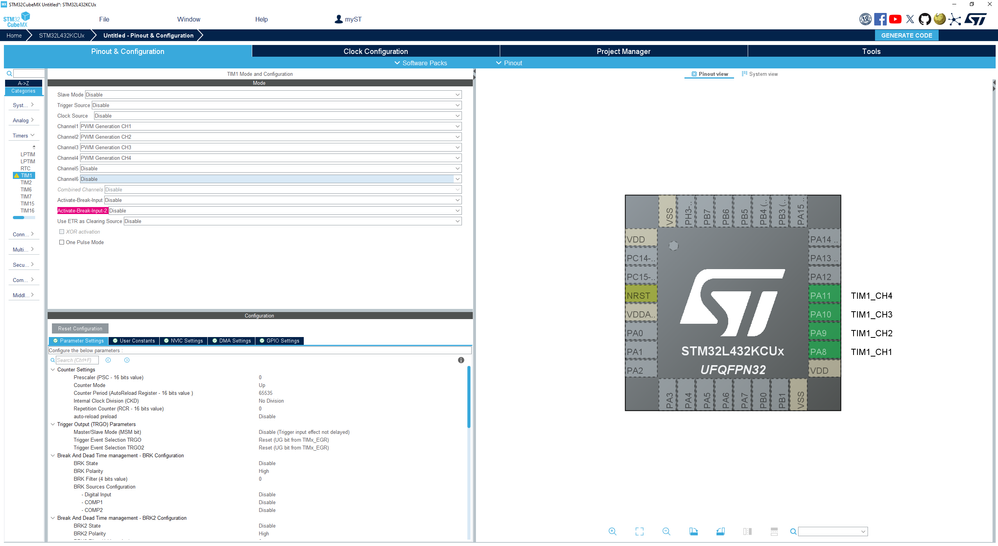Open the NVIC Settings tab
Viewport: 998px width, 546px height.
(x=183, y=340)
